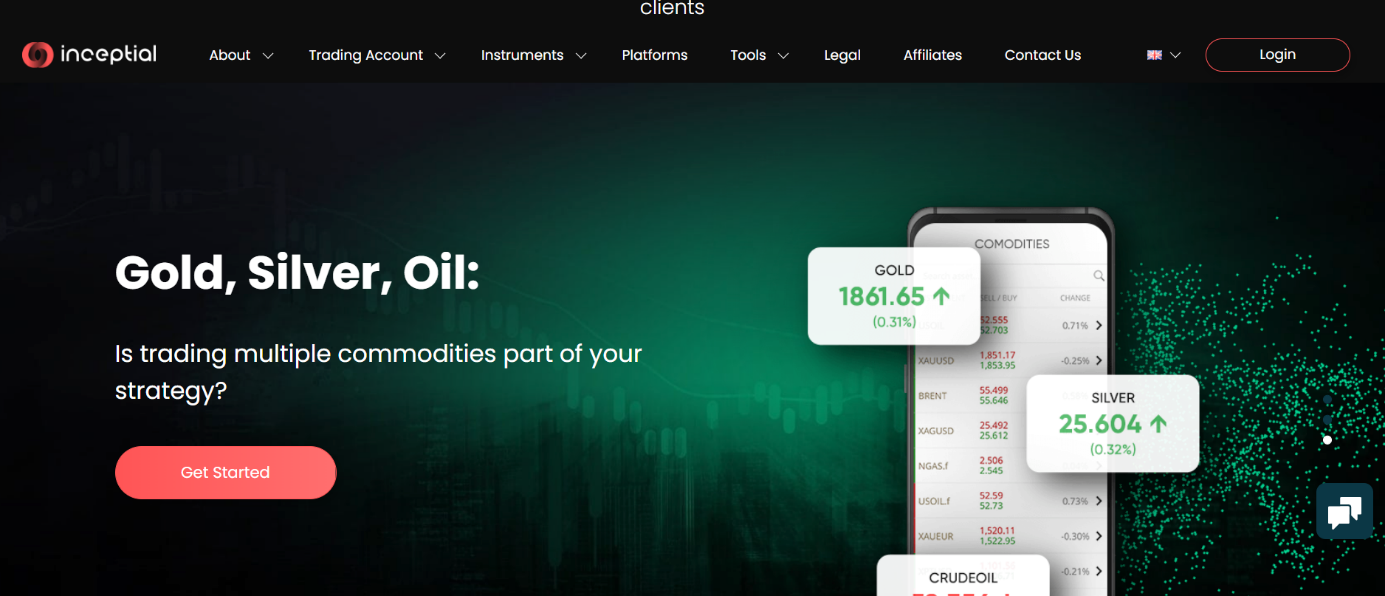Open the Instruments dropdown menu

tap(533, 56)
